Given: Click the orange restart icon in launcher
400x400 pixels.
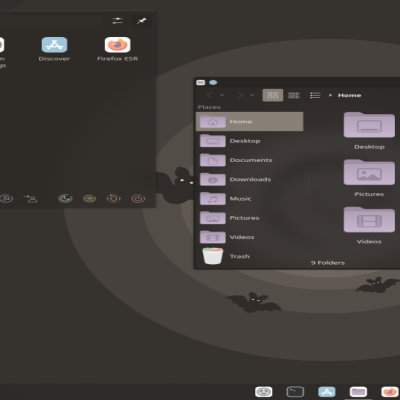Looking at the screenshot, I should pyautogui.click(x=114, y=199).
